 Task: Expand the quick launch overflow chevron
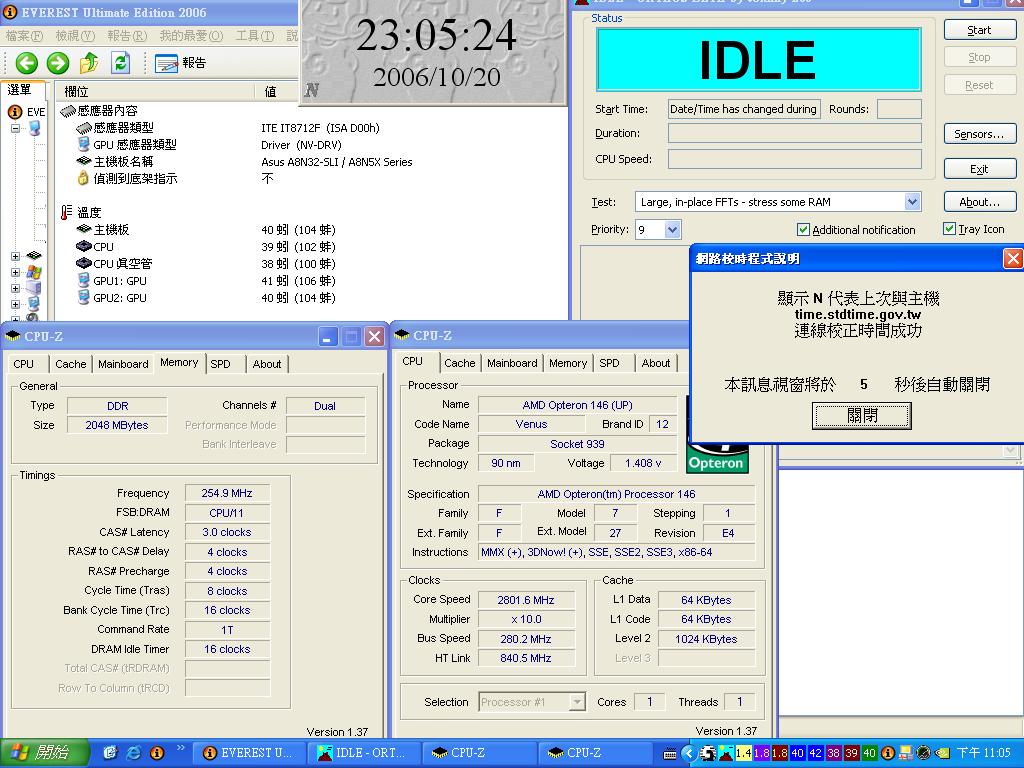[x=181, y=748]
